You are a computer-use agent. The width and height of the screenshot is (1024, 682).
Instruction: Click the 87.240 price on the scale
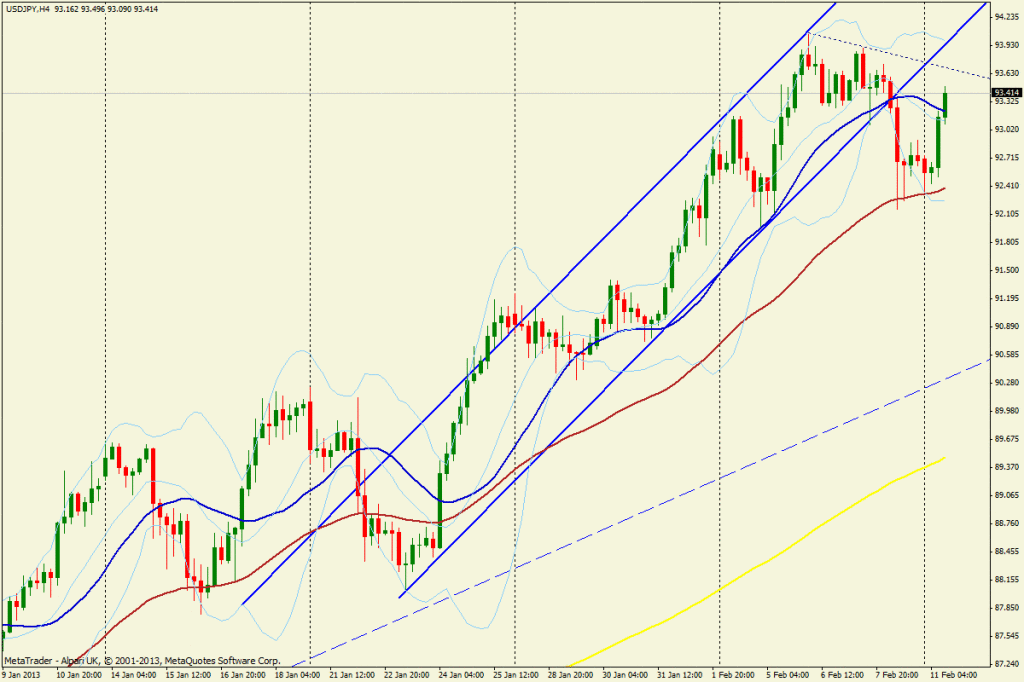coord(1006,664)
